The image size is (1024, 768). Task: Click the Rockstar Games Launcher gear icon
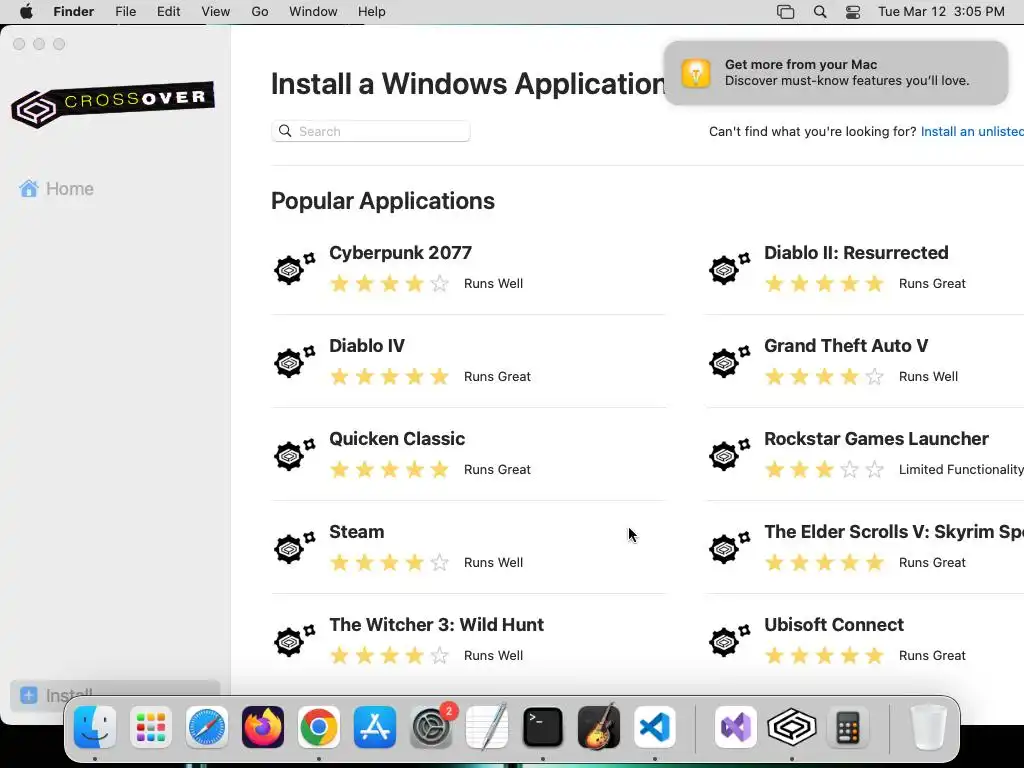[x=729, y=454]
